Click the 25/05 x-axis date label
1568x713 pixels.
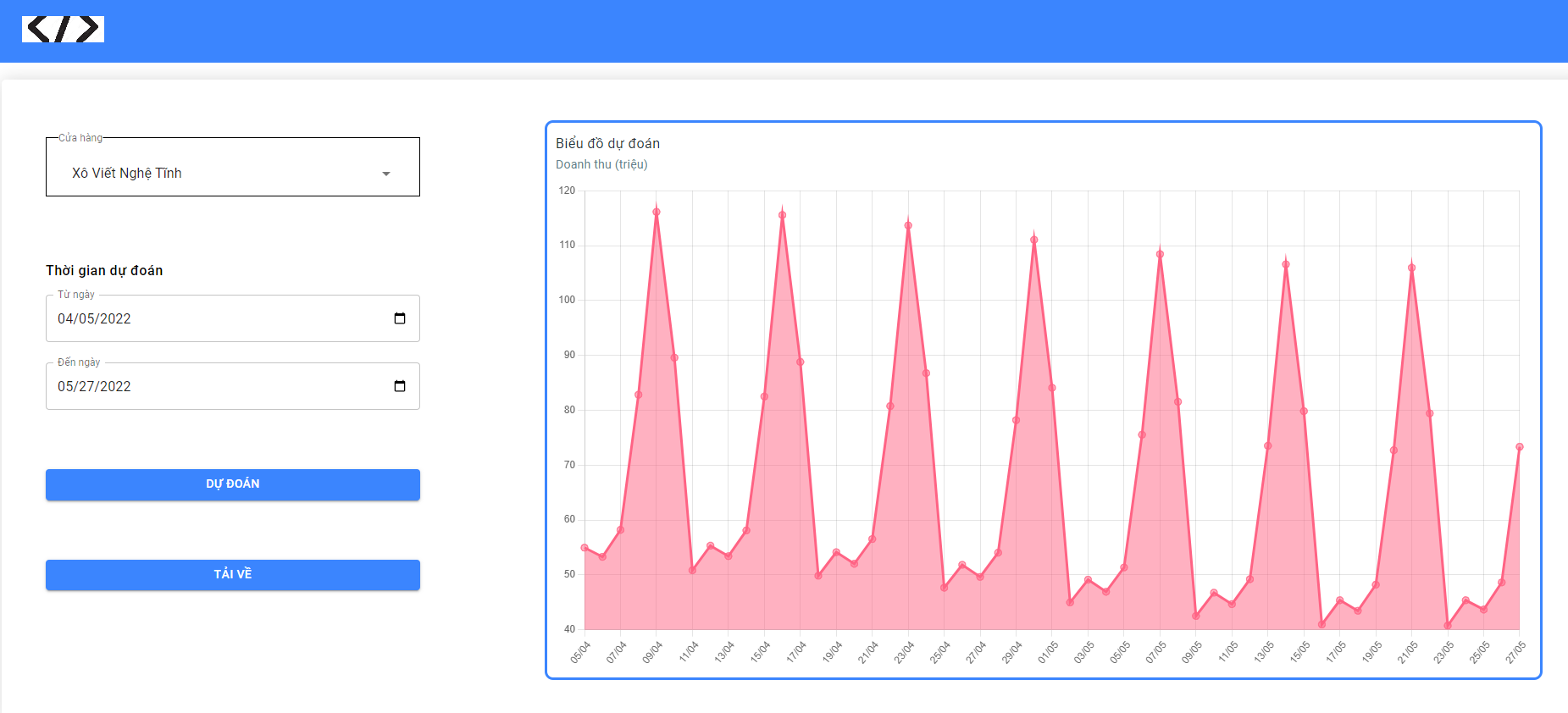(1479, 651)
